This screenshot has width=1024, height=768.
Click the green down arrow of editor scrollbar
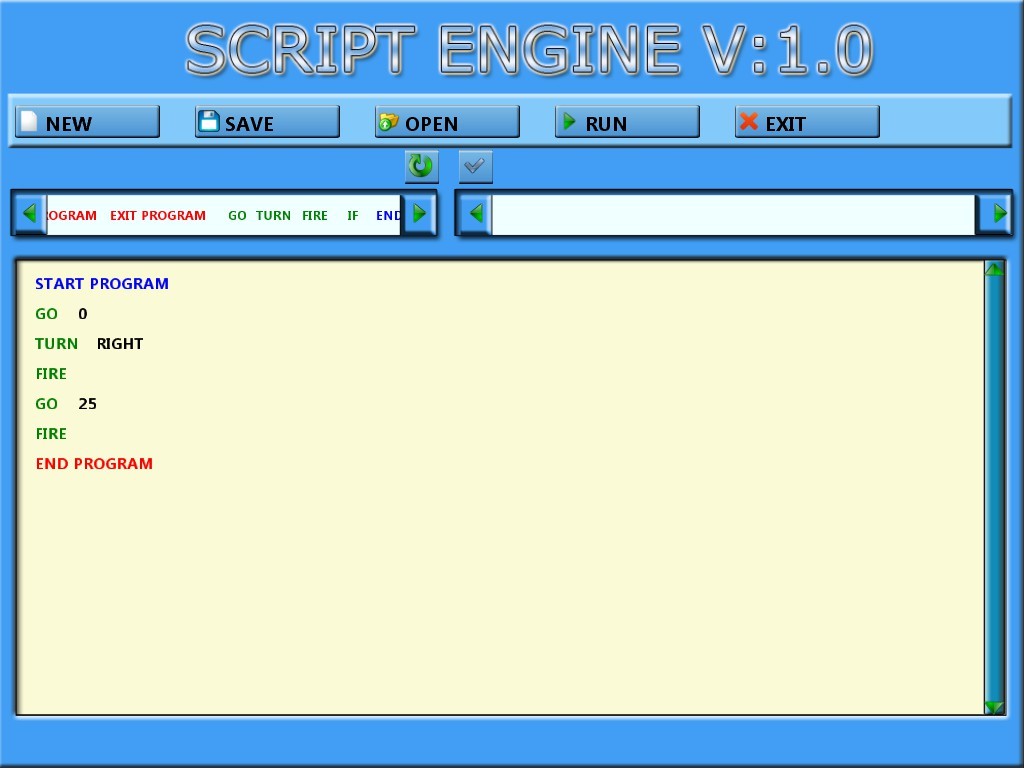point(992,707)
